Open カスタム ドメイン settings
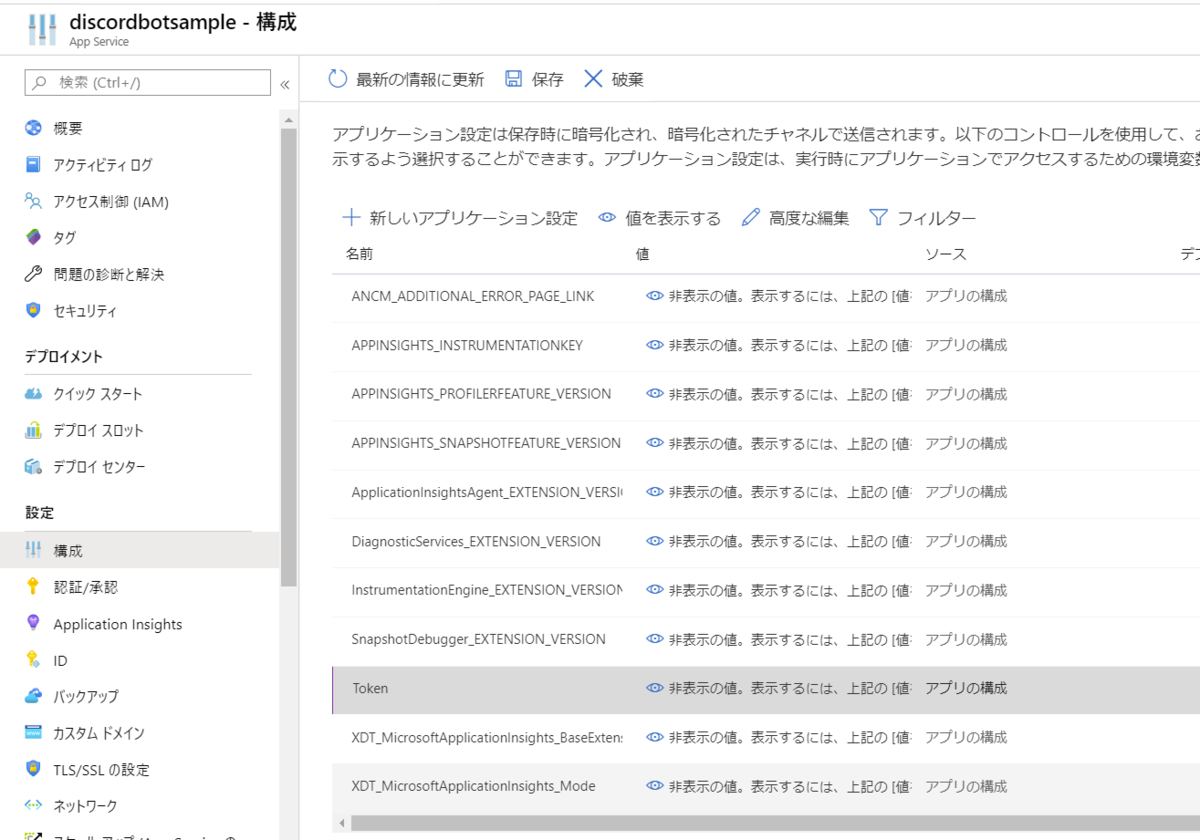Image resolution: width=1200 pixels, height=840 pixels. click(99, 733)
